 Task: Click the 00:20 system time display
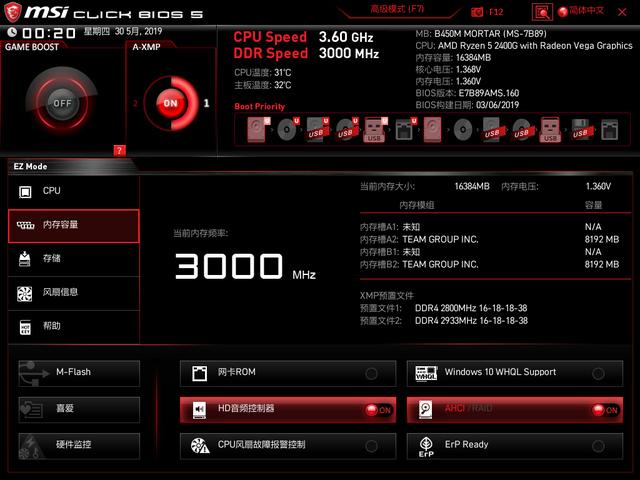point(49,33)
